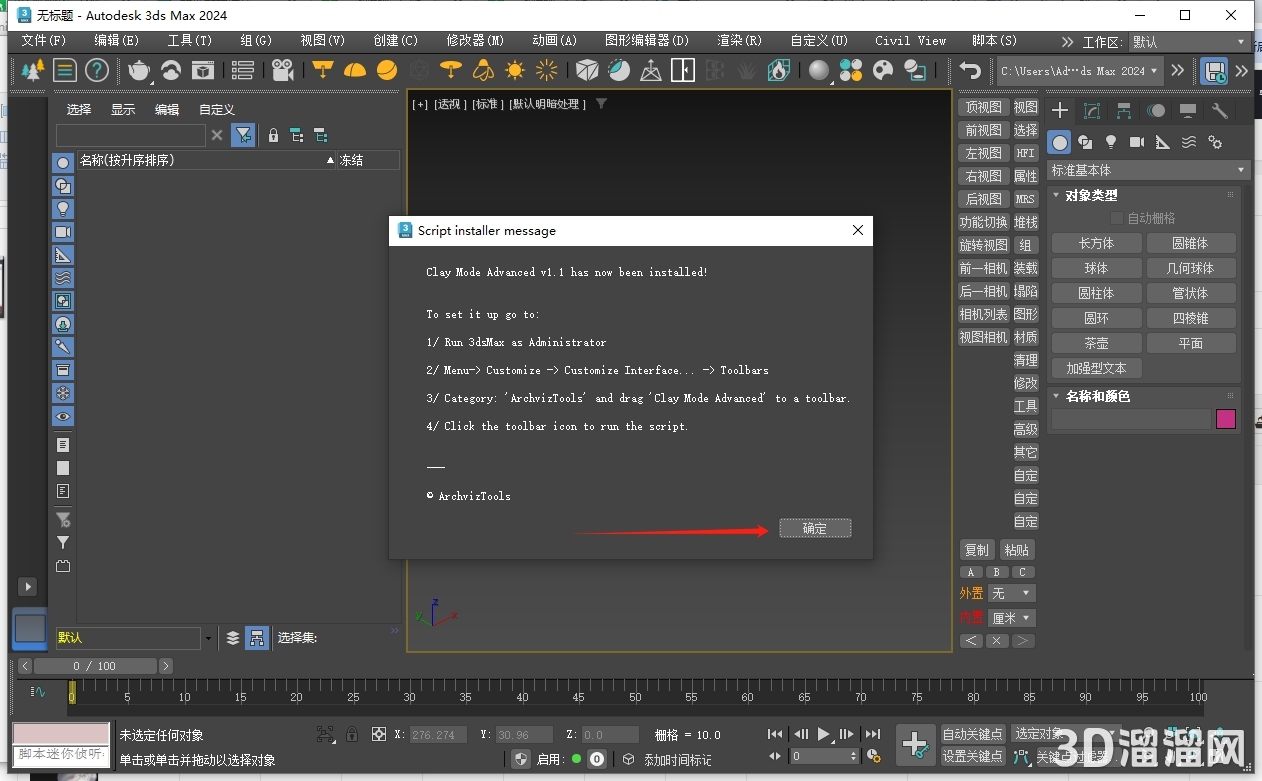Click the scene explorer search field
The height and width of the screenshot is (781, 1262).
[x=131, y=135]
